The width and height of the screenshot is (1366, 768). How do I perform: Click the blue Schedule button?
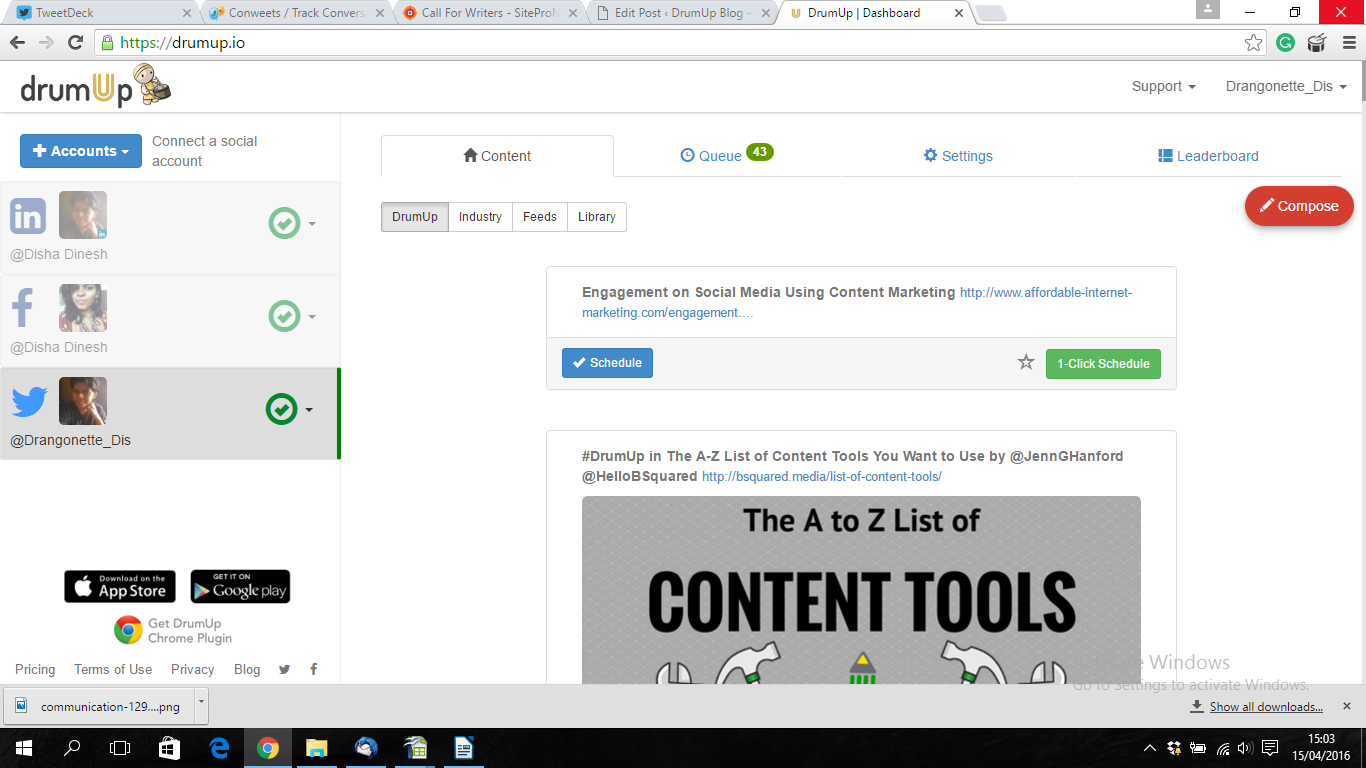click(x=607, y=363)
